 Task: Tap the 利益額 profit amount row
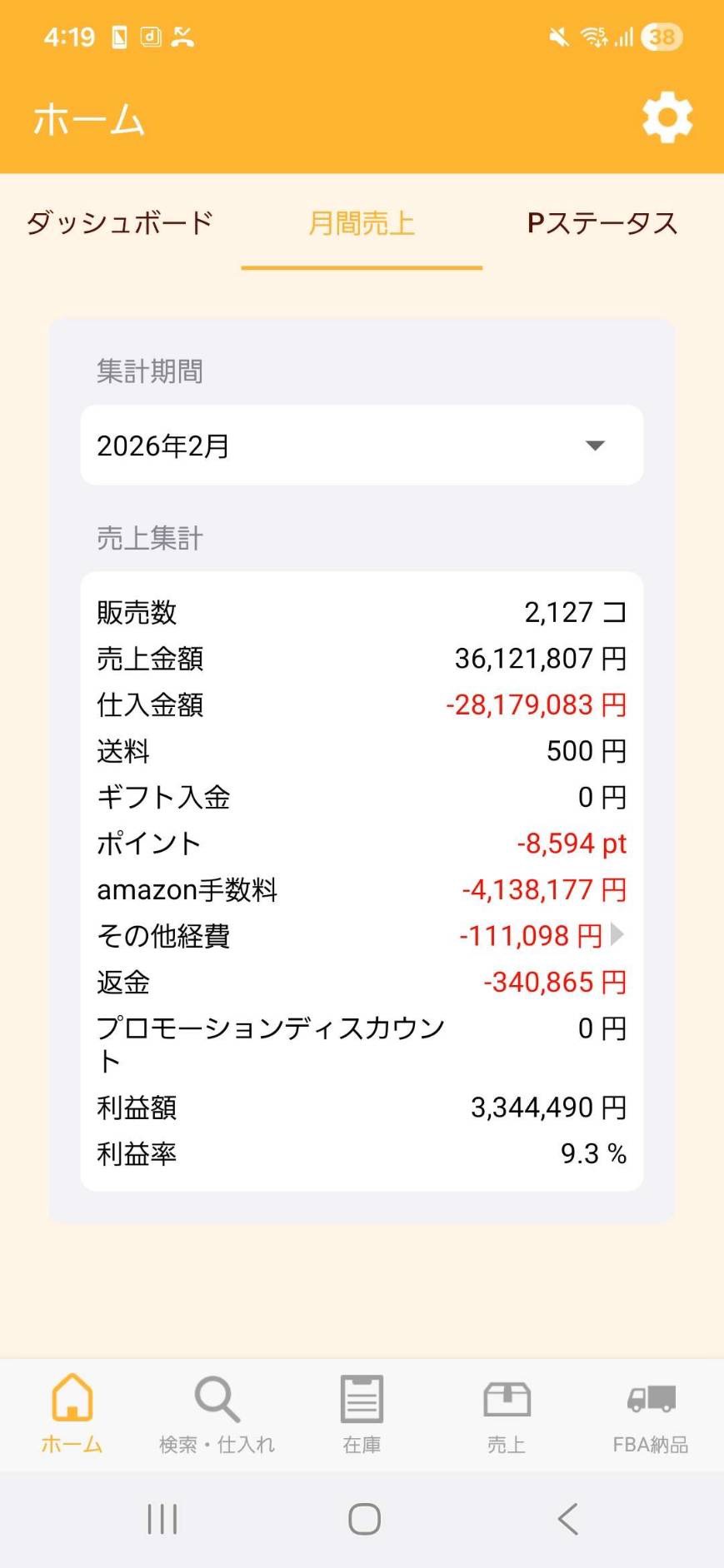point(362,1108)
